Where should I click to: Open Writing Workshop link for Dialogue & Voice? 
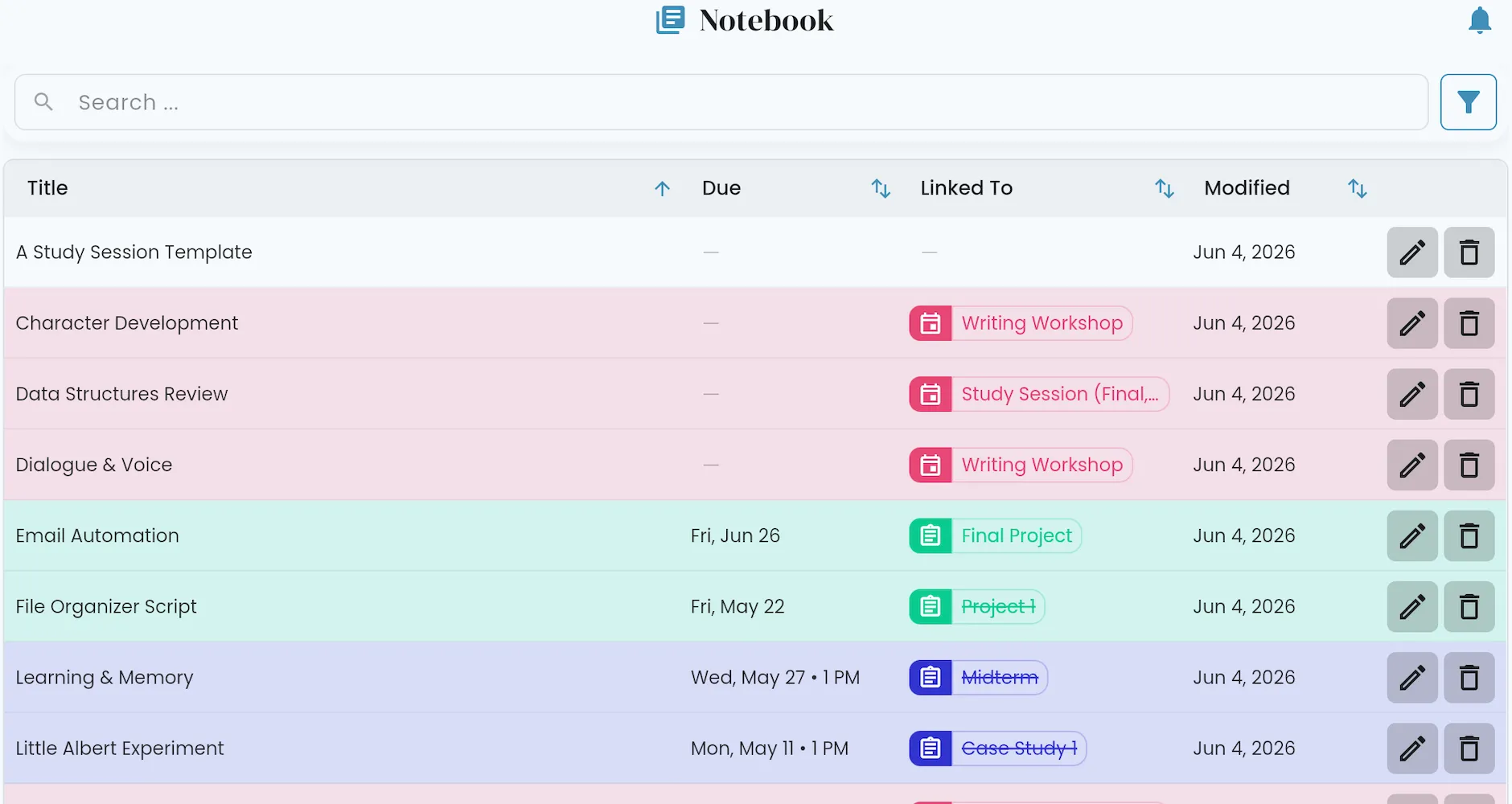click(1021, 465)
